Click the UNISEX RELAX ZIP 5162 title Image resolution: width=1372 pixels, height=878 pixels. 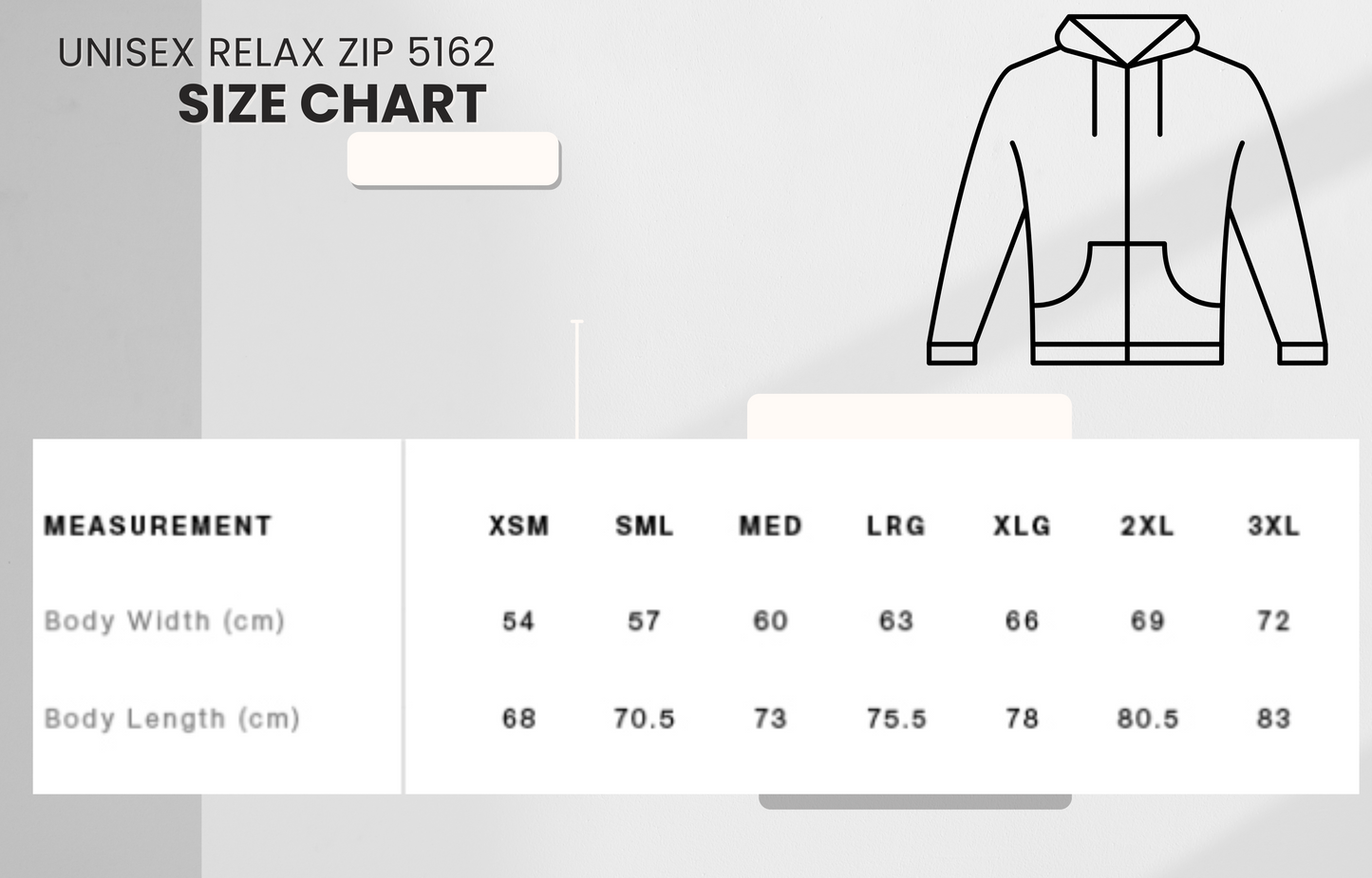click(276, 53)
